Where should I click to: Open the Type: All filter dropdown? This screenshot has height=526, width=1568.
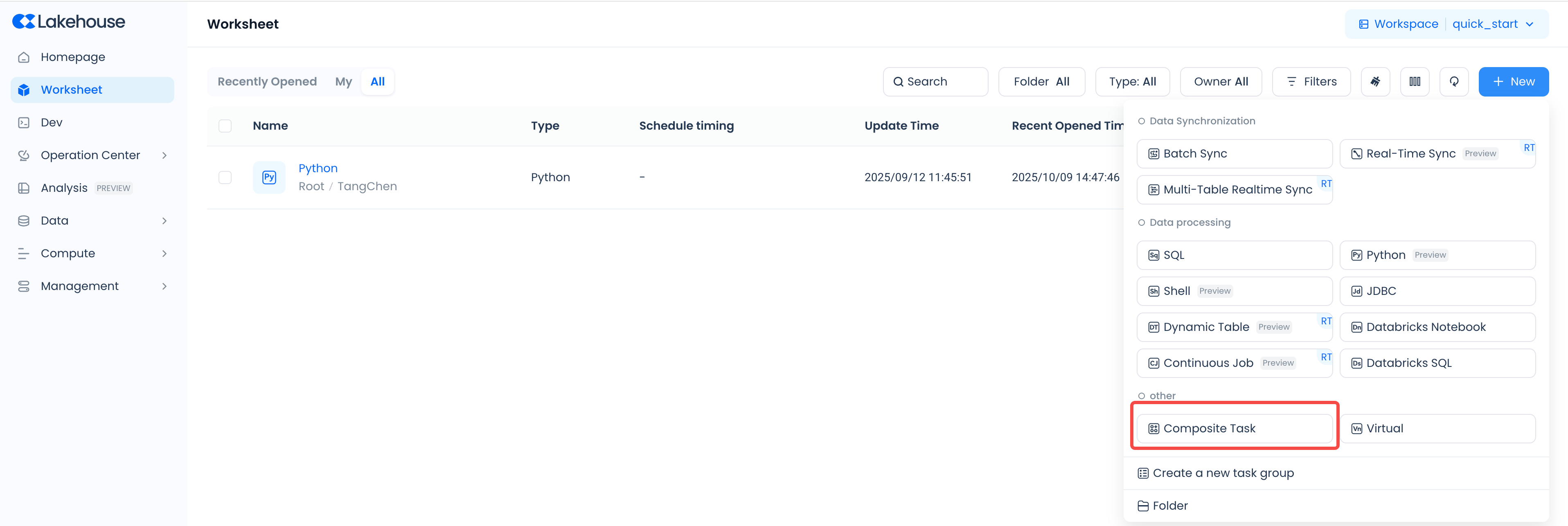tap(1131, 81)
